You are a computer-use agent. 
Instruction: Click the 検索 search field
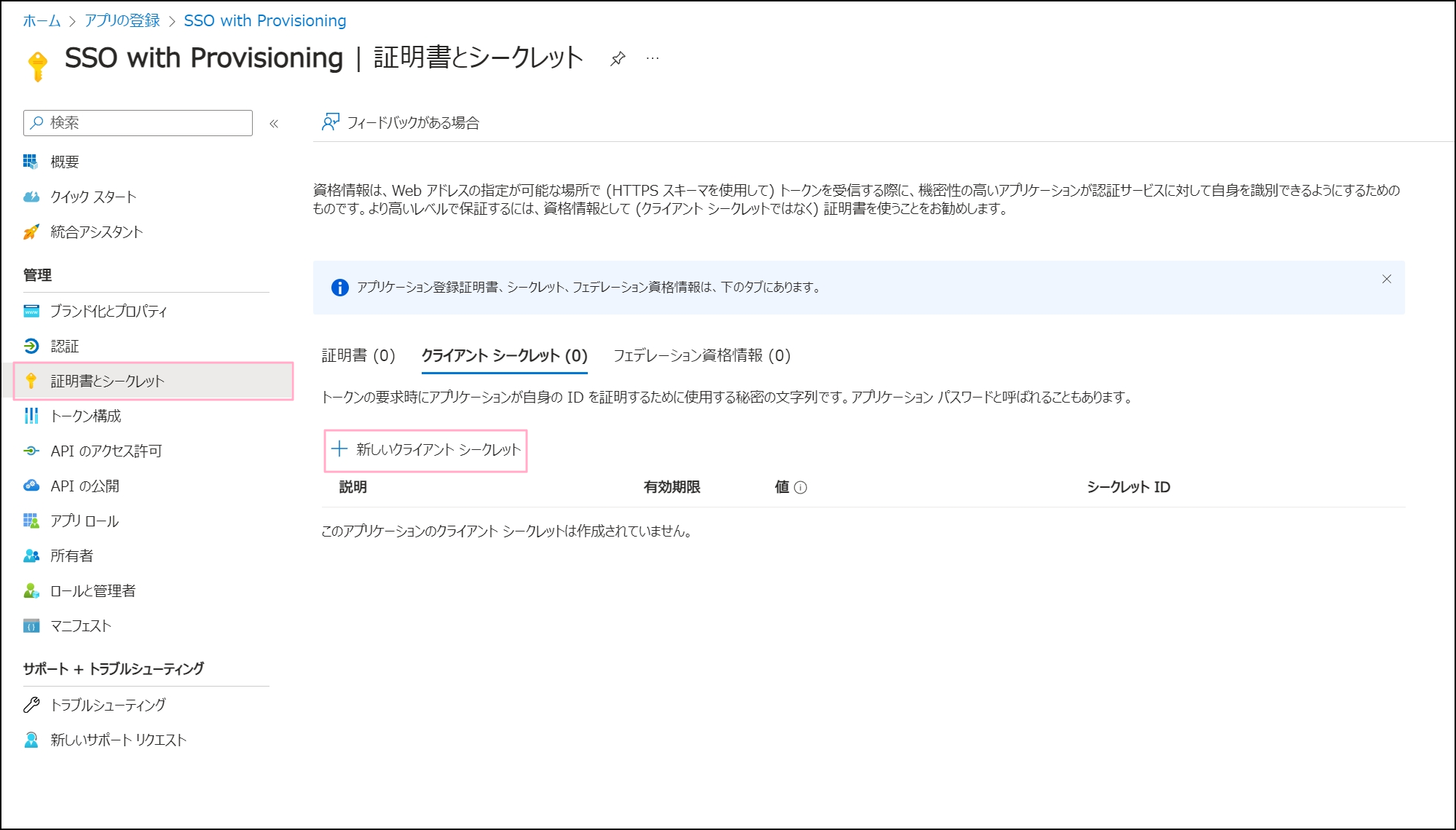click(136, 122)
